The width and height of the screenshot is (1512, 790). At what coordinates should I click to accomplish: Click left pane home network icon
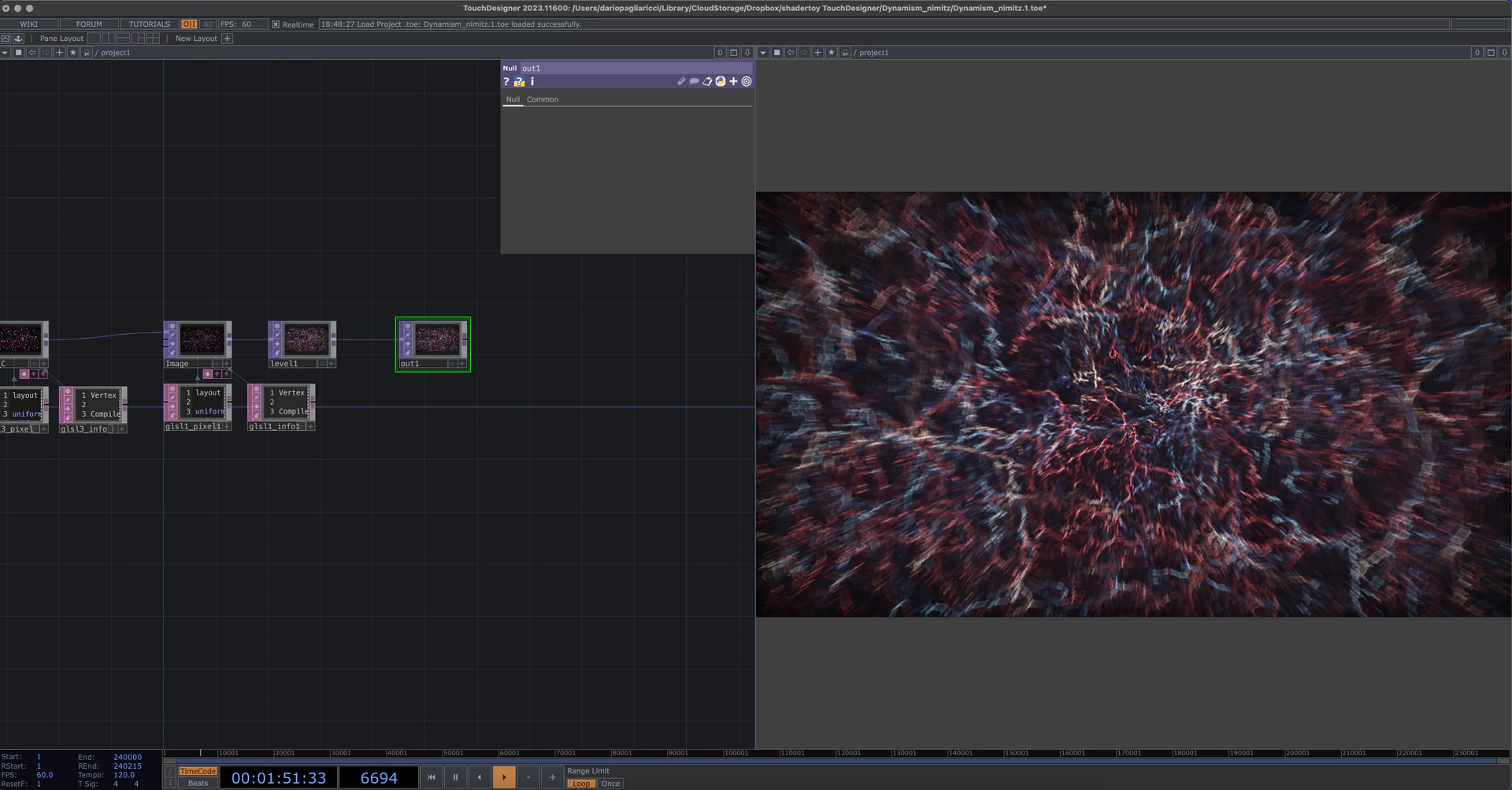(87, 53)
